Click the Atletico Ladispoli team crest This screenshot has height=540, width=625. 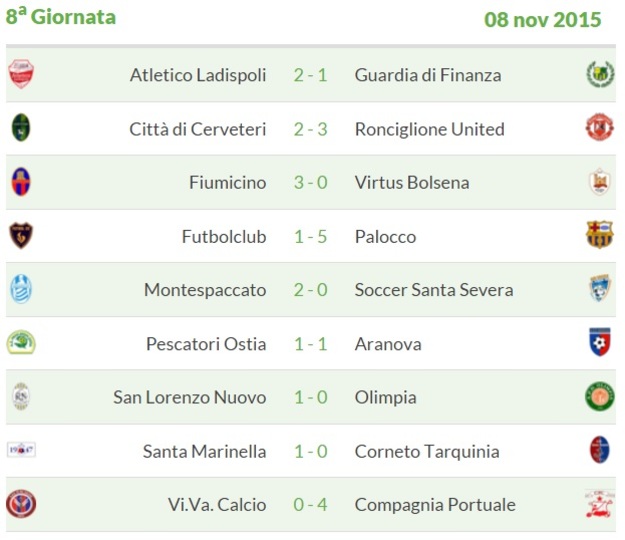click(21, 74)
